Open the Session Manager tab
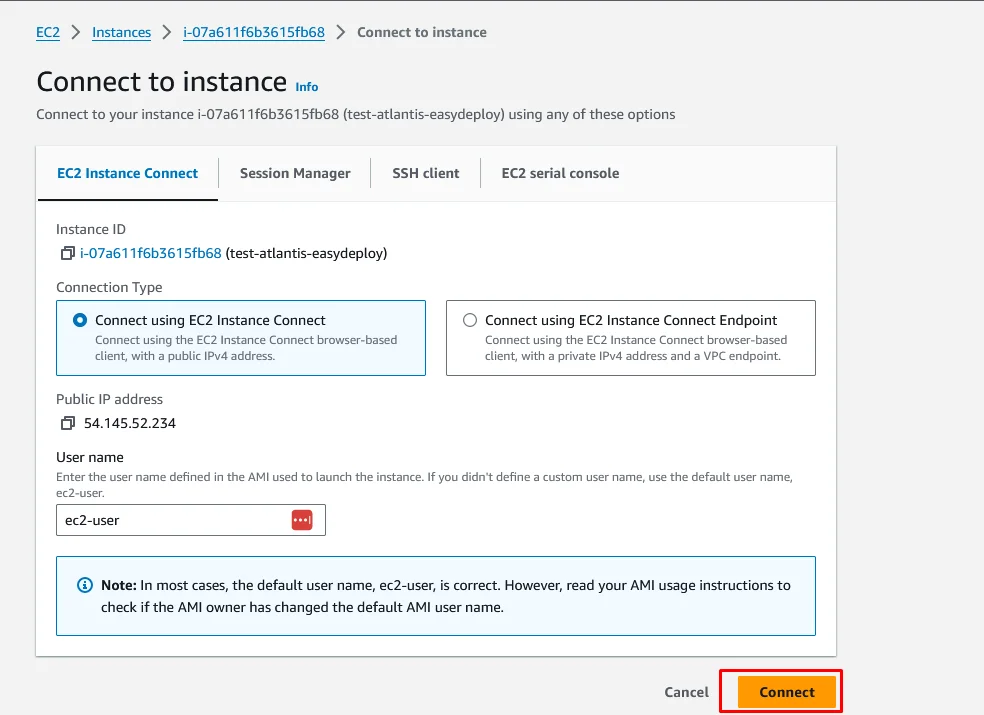 (x=295, y=173)
